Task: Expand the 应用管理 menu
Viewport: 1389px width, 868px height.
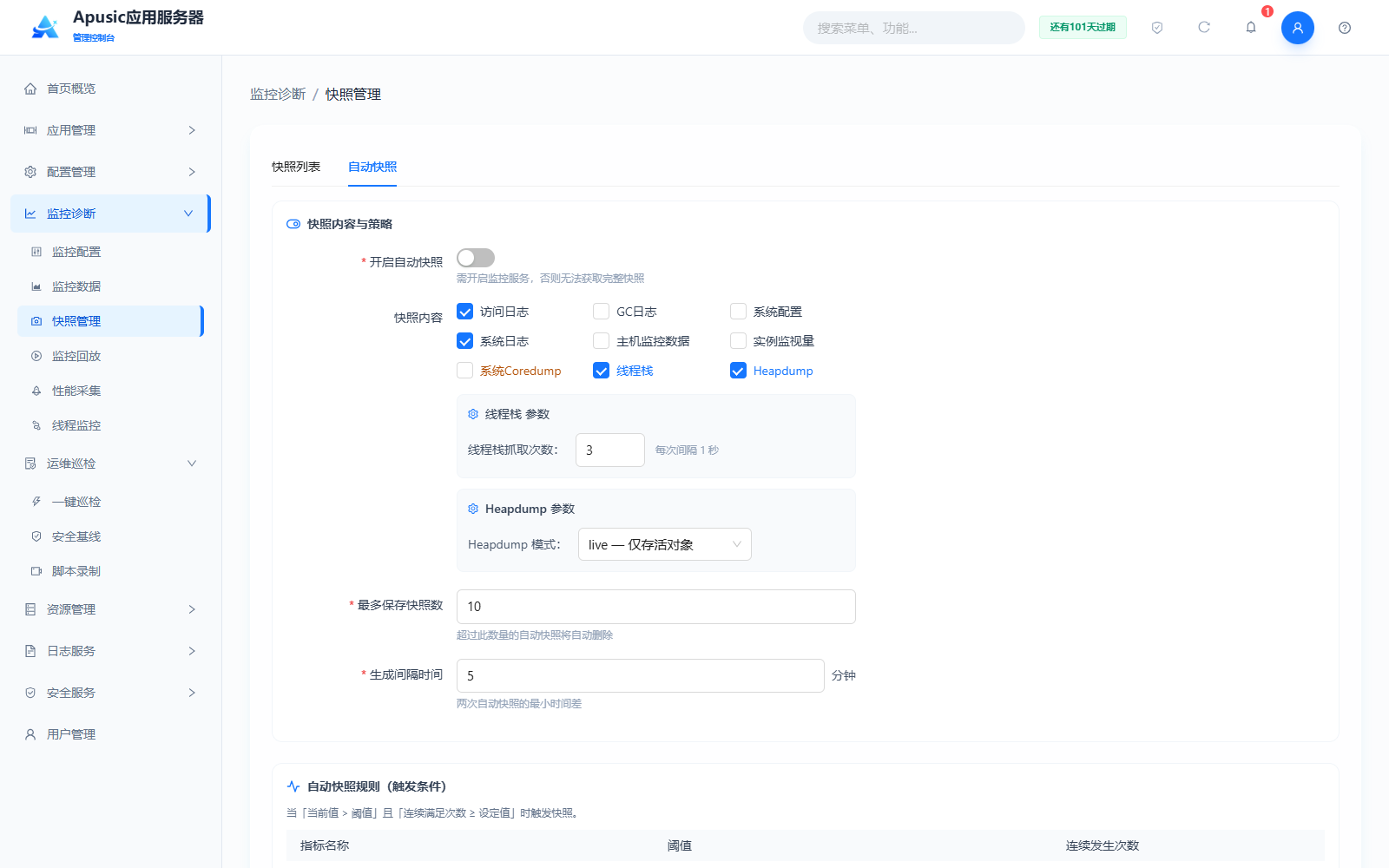Action: coord(109,130)
